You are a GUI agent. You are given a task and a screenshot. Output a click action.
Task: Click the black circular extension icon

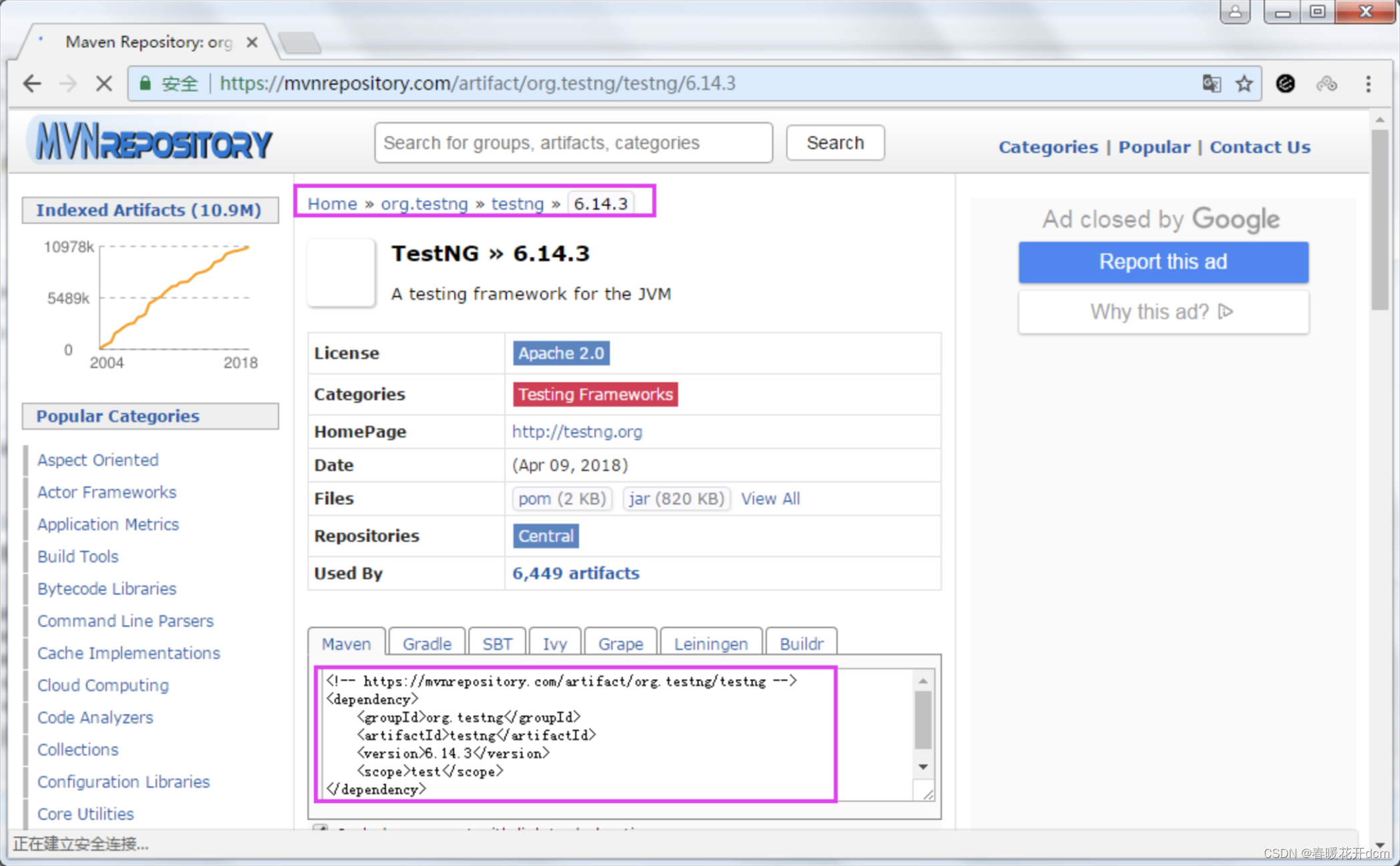1285,84
